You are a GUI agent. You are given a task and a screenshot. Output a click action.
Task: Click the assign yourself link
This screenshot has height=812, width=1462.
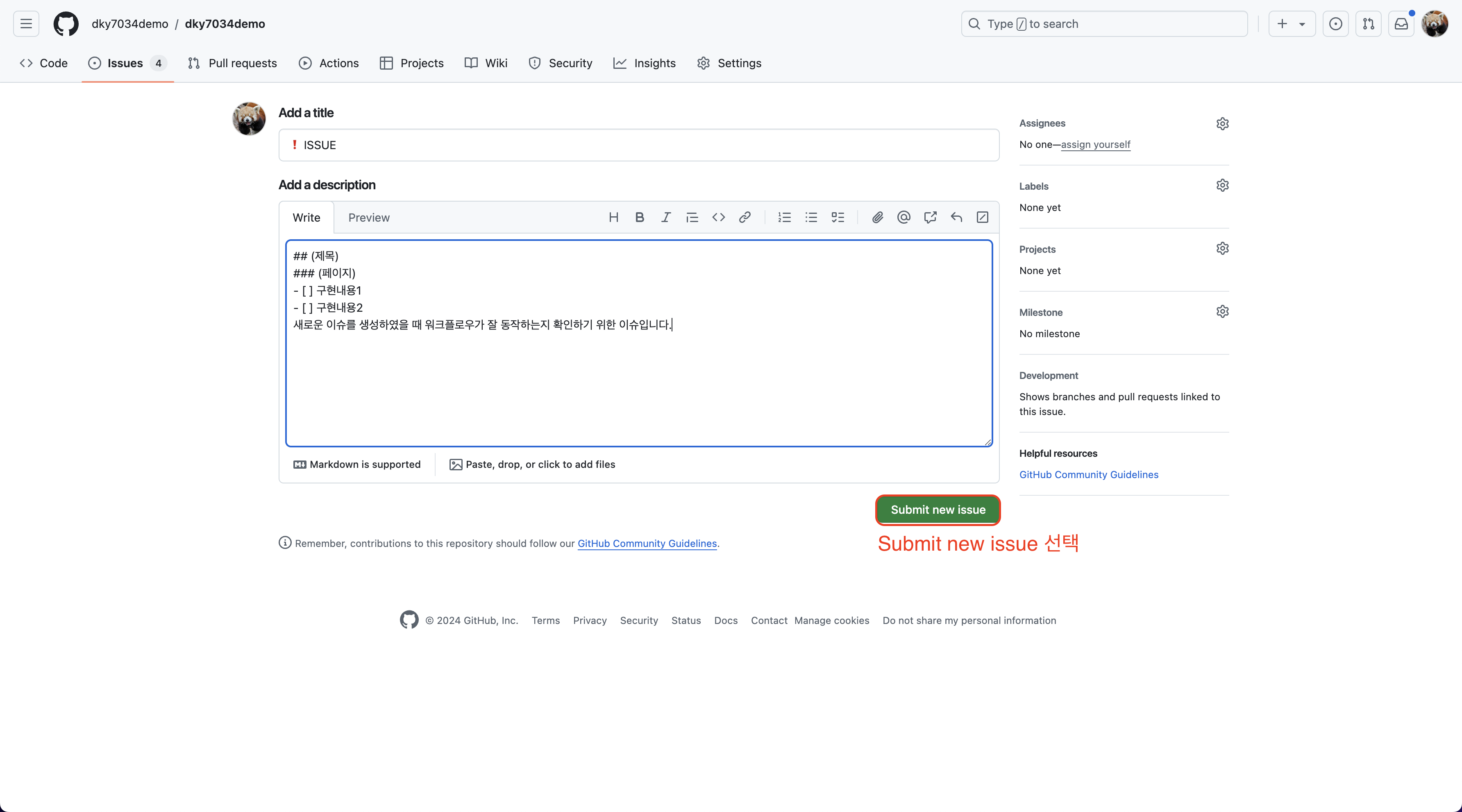[1095, 145]
